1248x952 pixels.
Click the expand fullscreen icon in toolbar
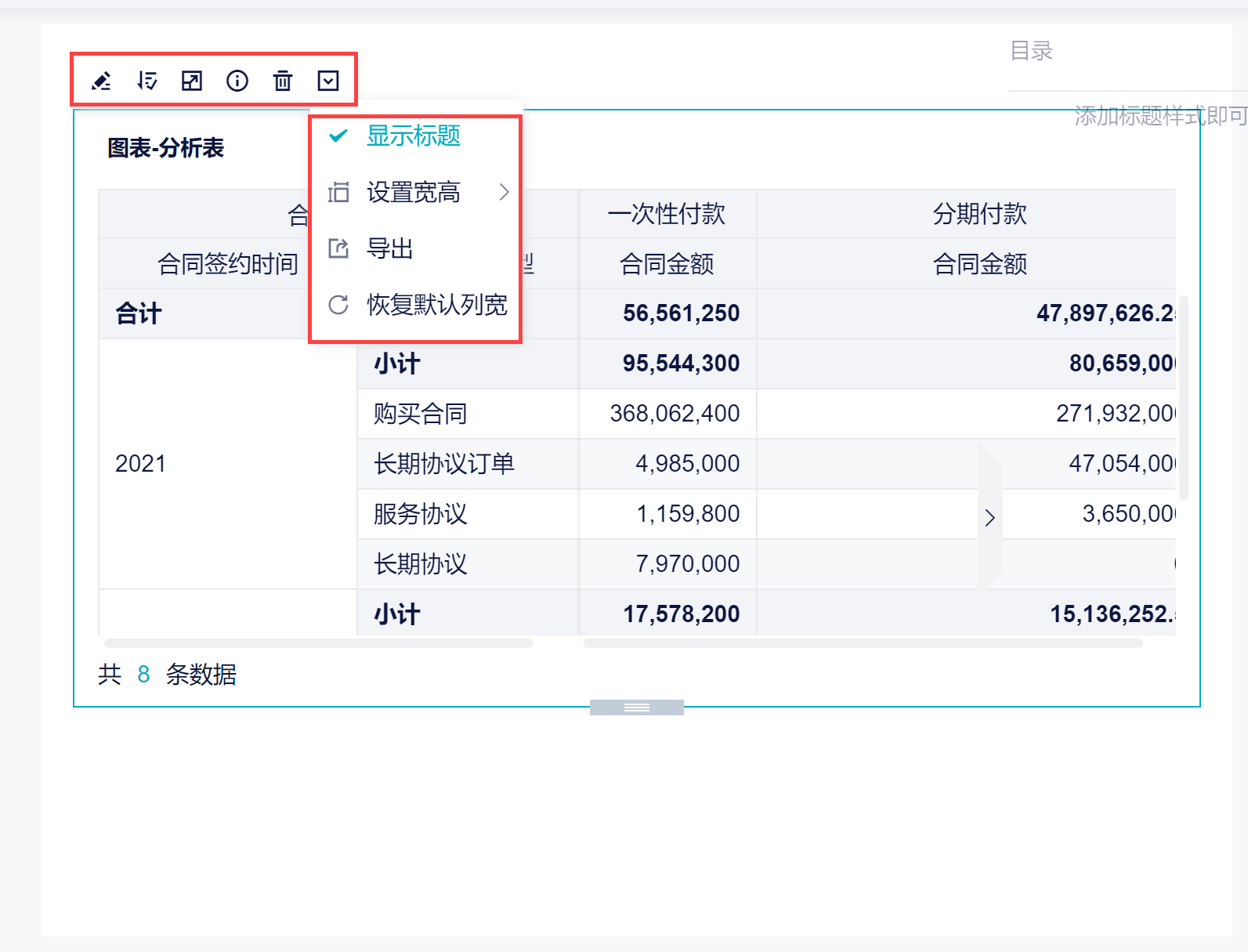[192, 81]
